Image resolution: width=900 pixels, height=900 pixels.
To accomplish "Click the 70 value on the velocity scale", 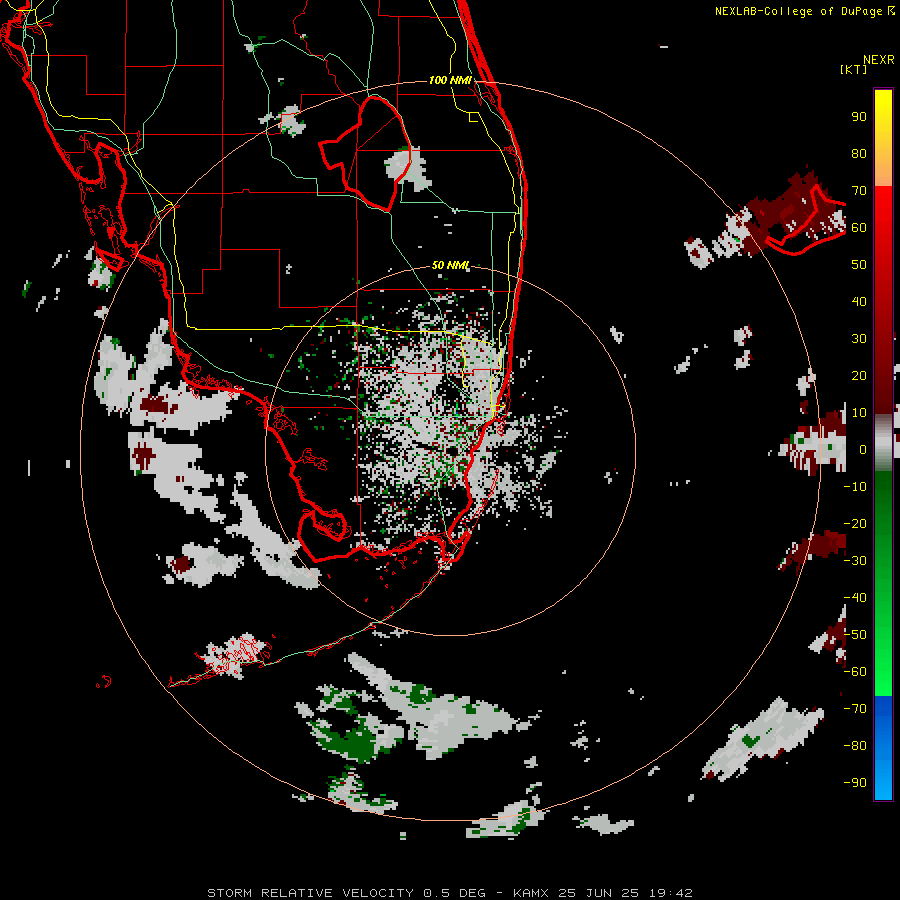I will click(859, 191).
